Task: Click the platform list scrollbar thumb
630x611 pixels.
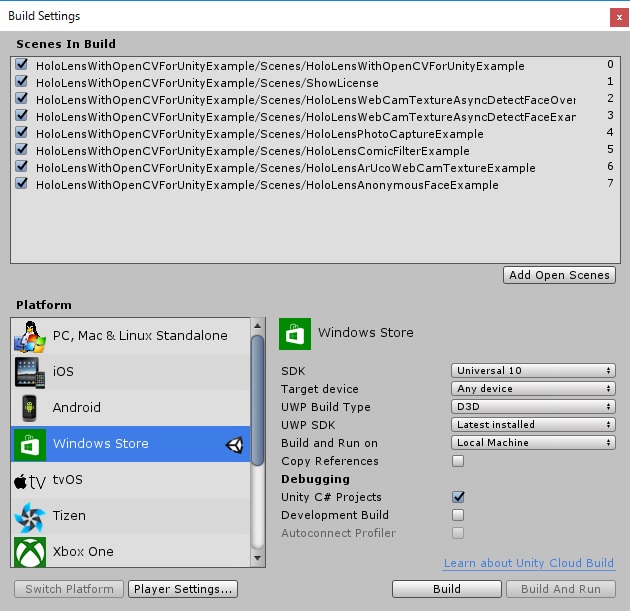Action: pos(258,401)
